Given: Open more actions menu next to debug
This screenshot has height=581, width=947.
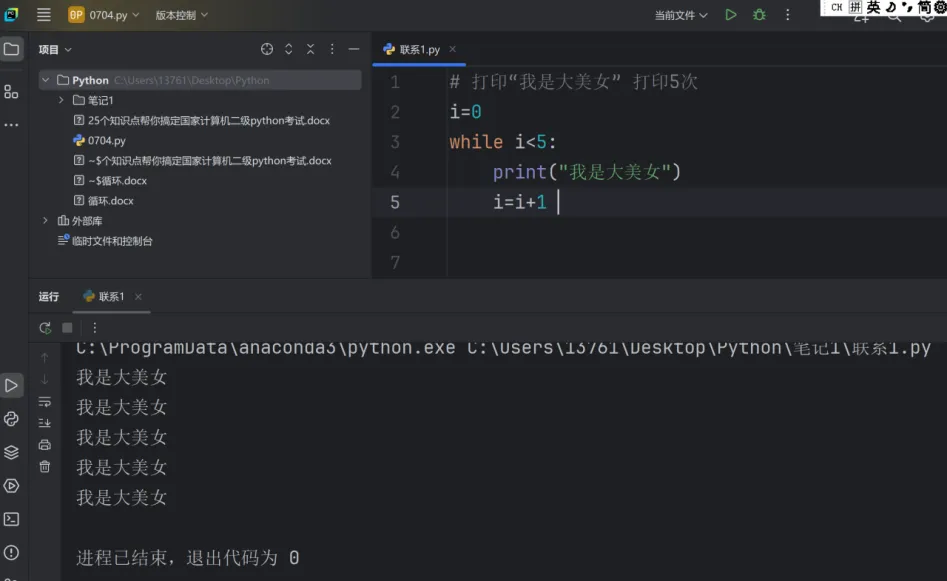Looking at the screenshot, I should click(x=788, y=14).
